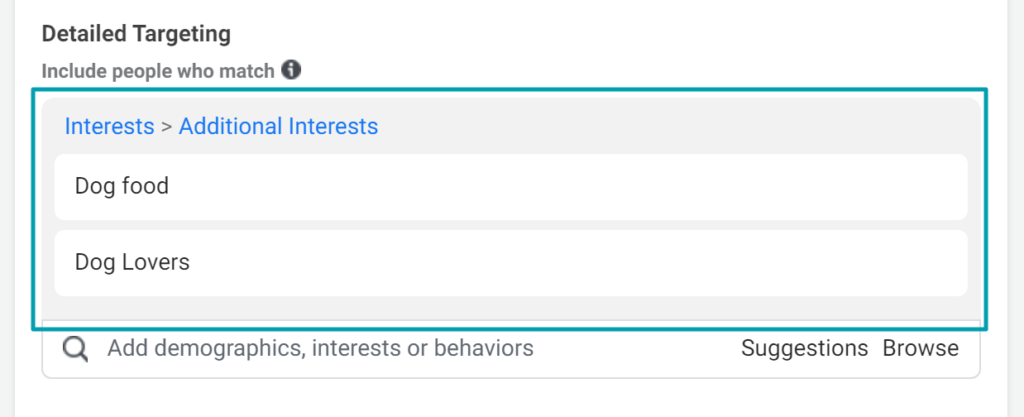Click the placeholder text in the targeting search box
The image size is (1024, 417).
(320, 348)
